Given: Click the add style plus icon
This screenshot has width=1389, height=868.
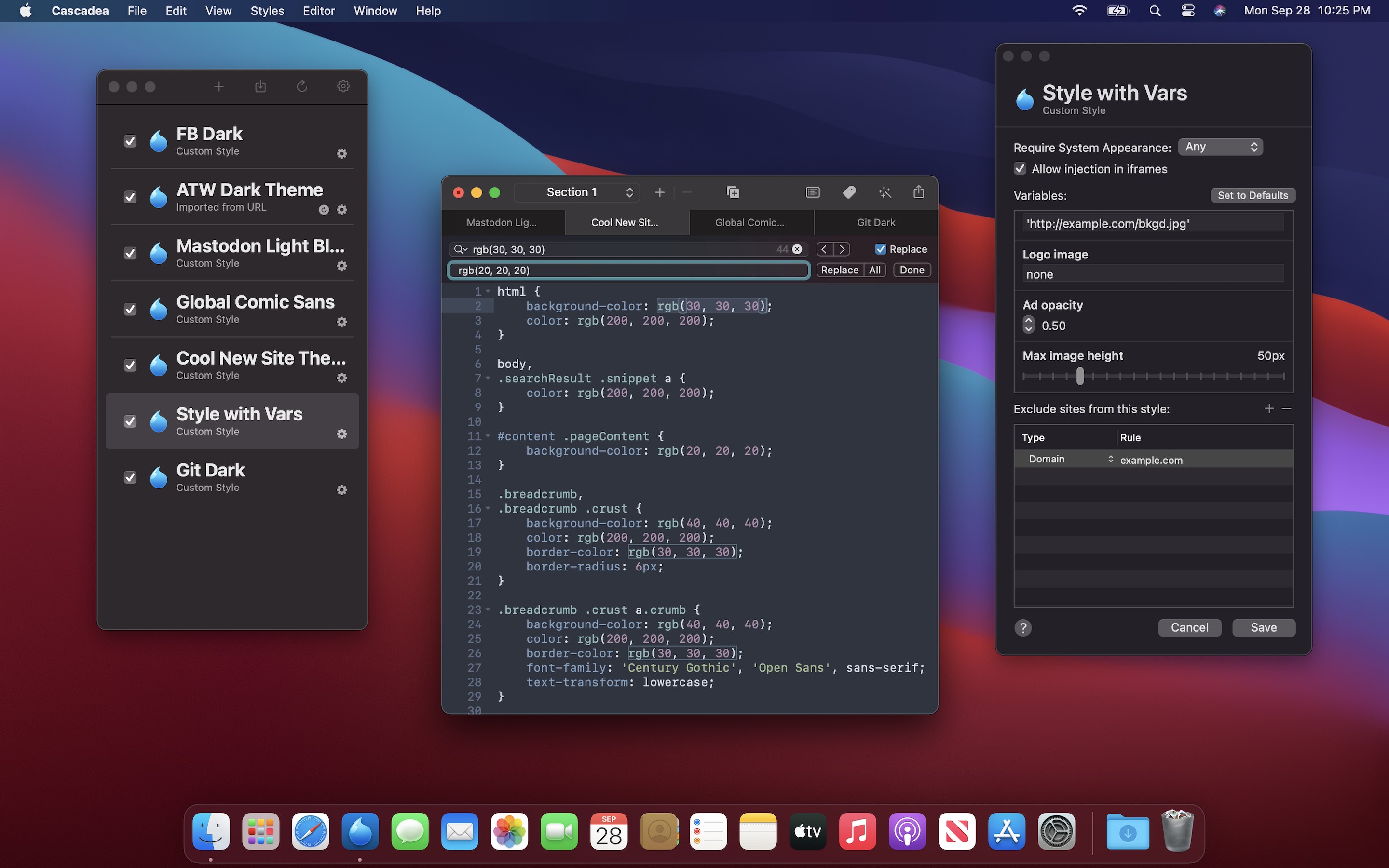Looking at the screenshot, I should pos(218,87).
